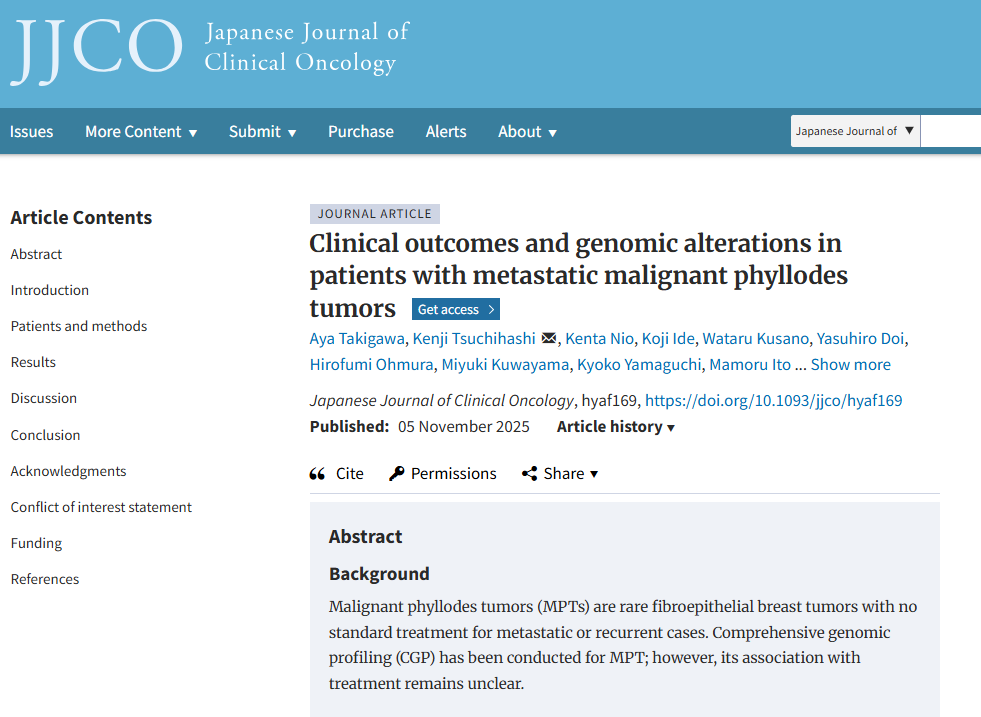The width and height of the screenshot is (981, 717).
Task: Open the Issues menu item
Action: point(31,131)
